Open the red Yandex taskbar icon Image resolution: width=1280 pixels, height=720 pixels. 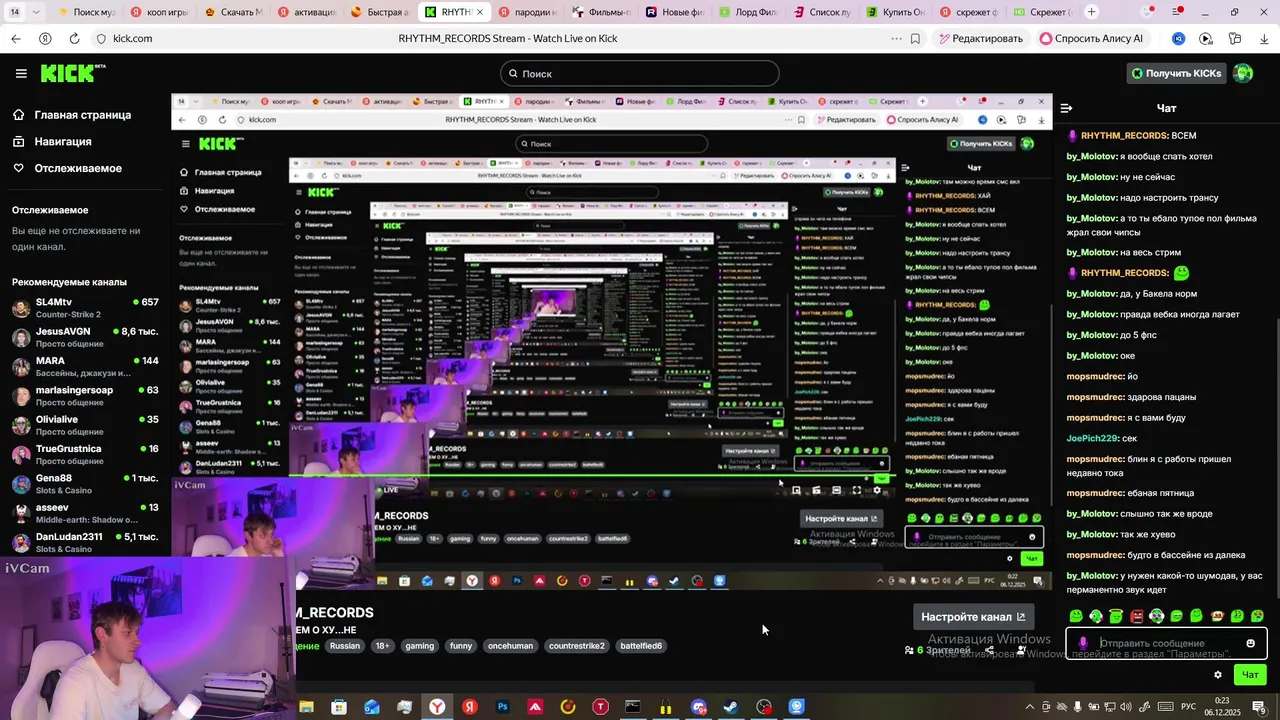point(470,707)
